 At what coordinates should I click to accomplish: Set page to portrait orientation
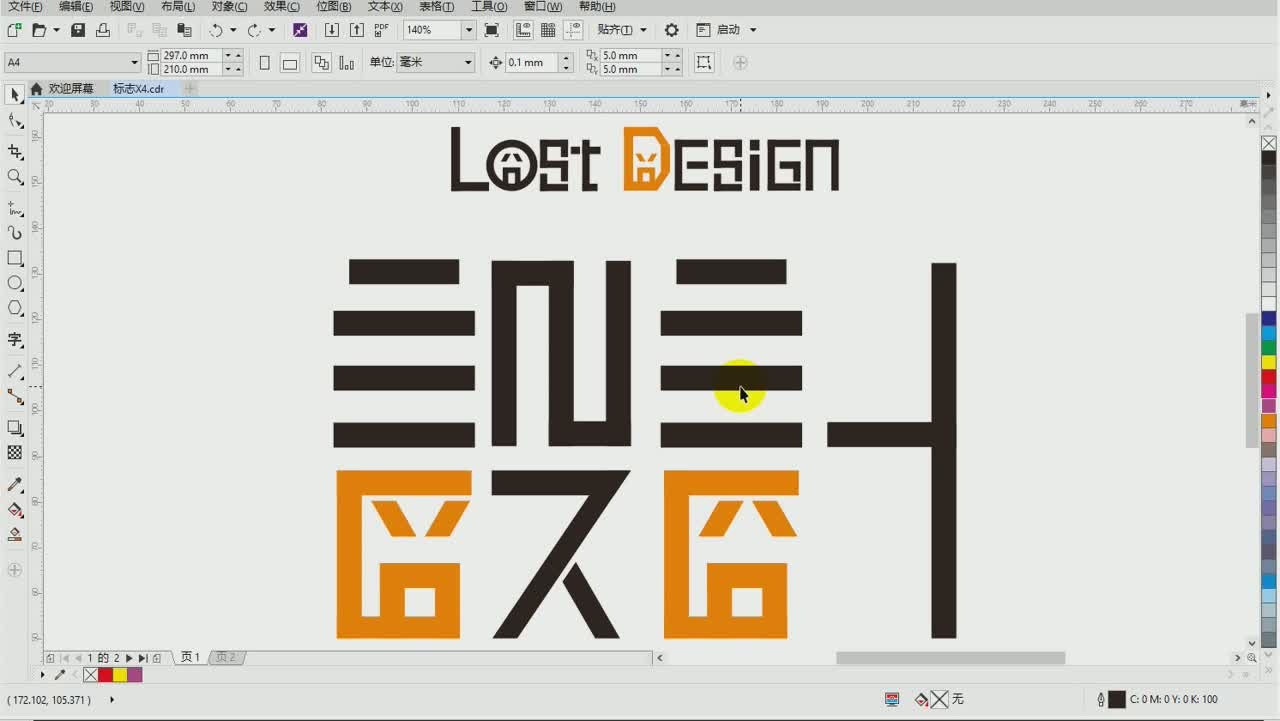(x=264, y=62)
